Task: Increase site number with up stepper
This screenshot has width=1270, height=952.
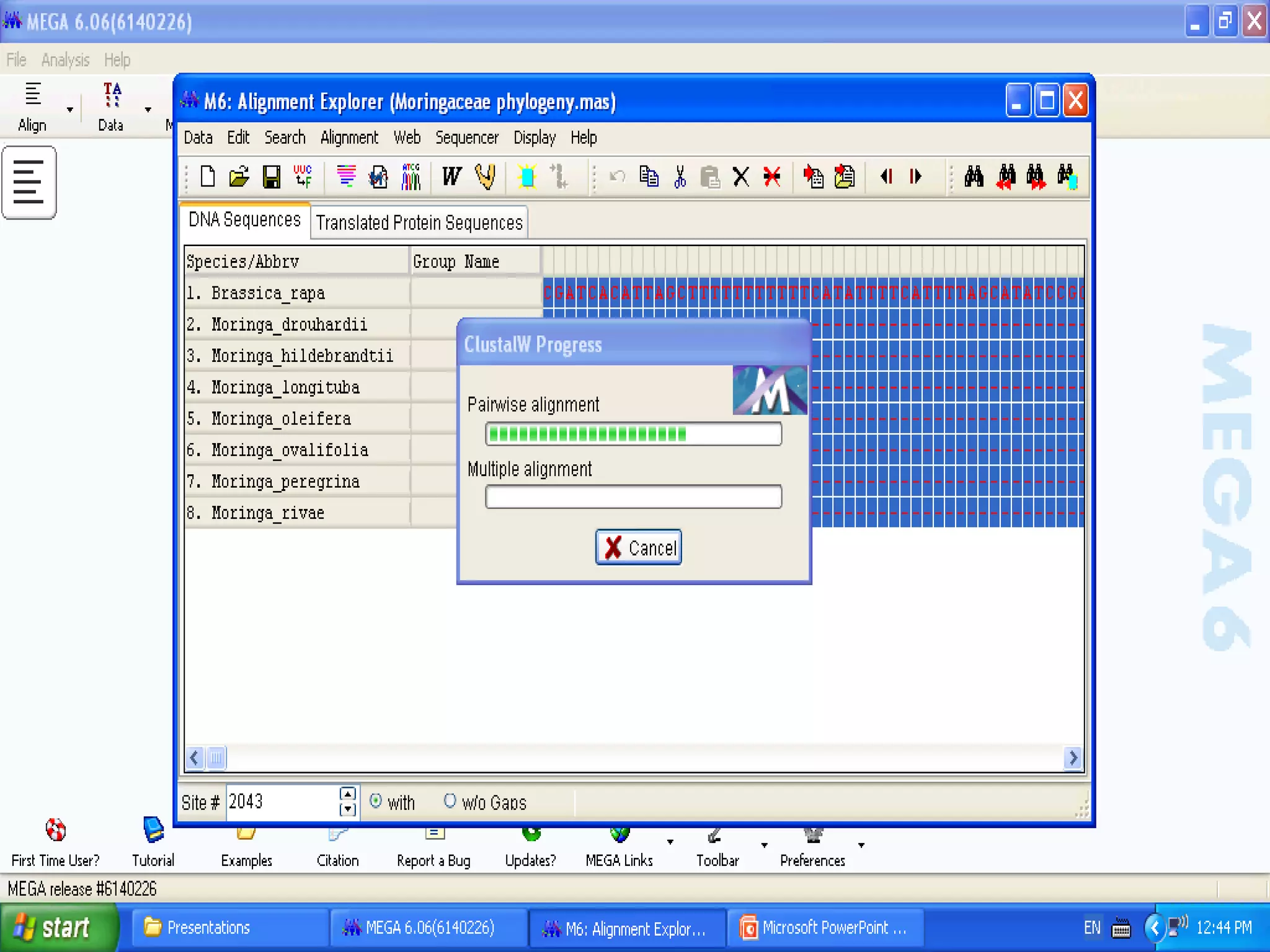Action: pyautogui.click(x=347, y=794)
